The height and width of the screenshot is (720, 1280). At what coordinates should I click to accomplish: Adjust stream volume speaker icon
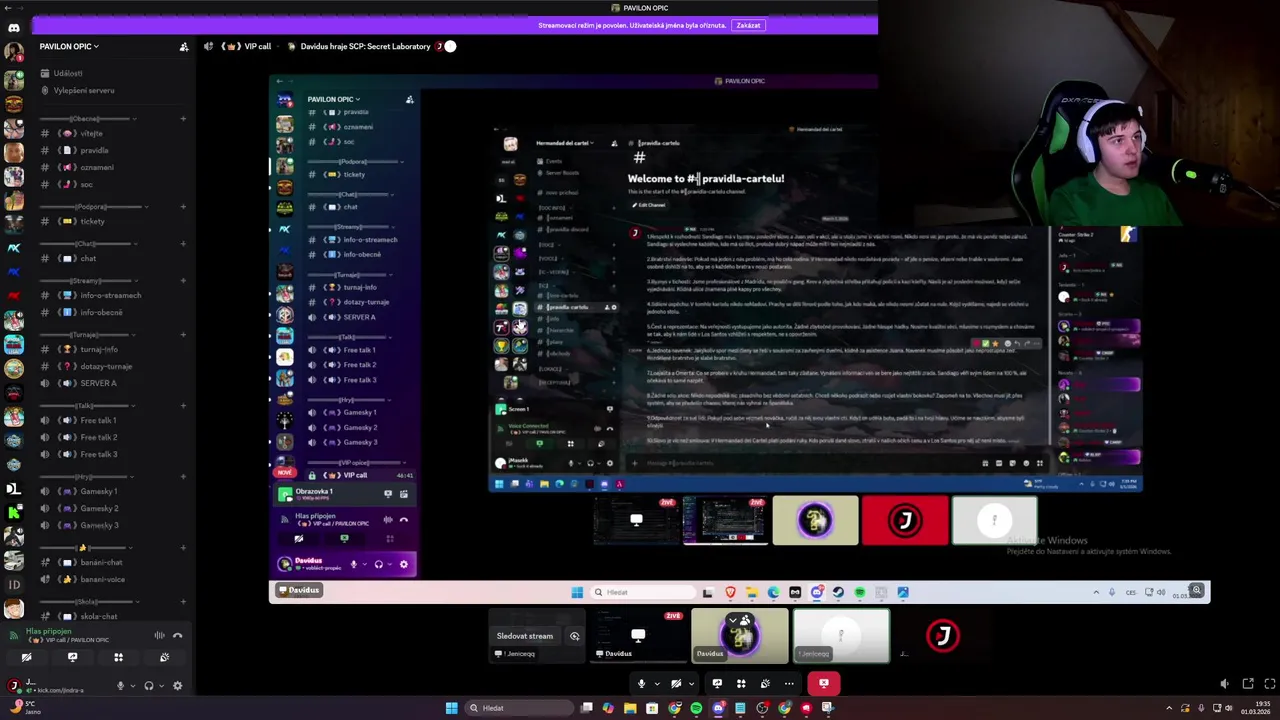[1225, 684]
